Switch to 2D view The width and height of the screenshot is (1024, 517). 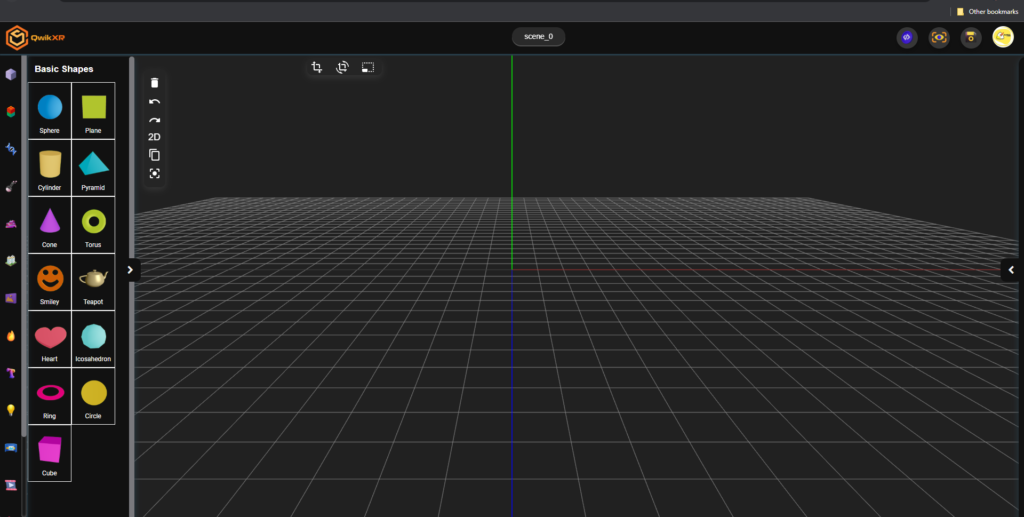point(154,137)
